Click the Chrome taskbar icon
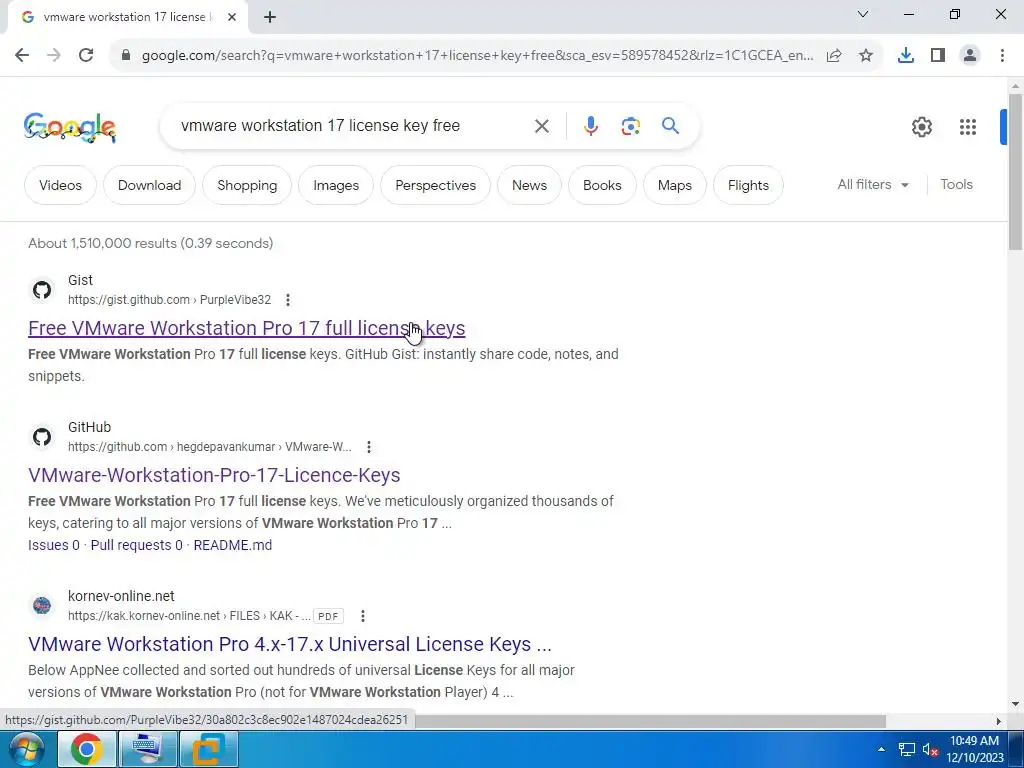 87,749
